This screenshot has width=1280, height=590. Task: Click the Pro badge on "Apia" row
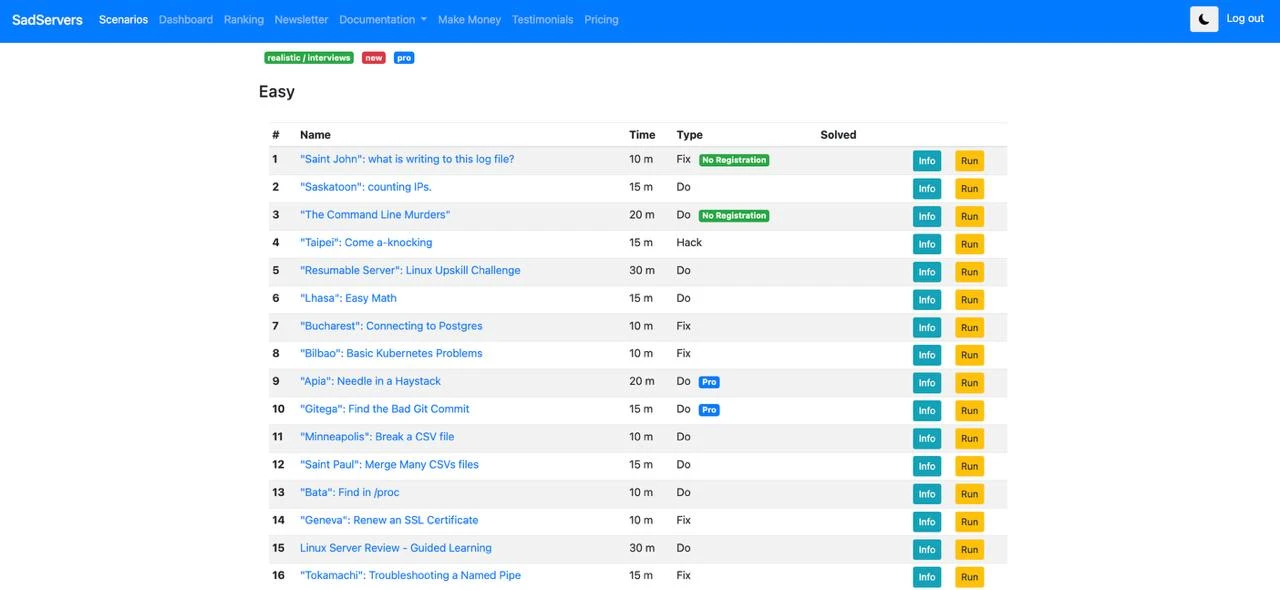click(x=709, y=382)
